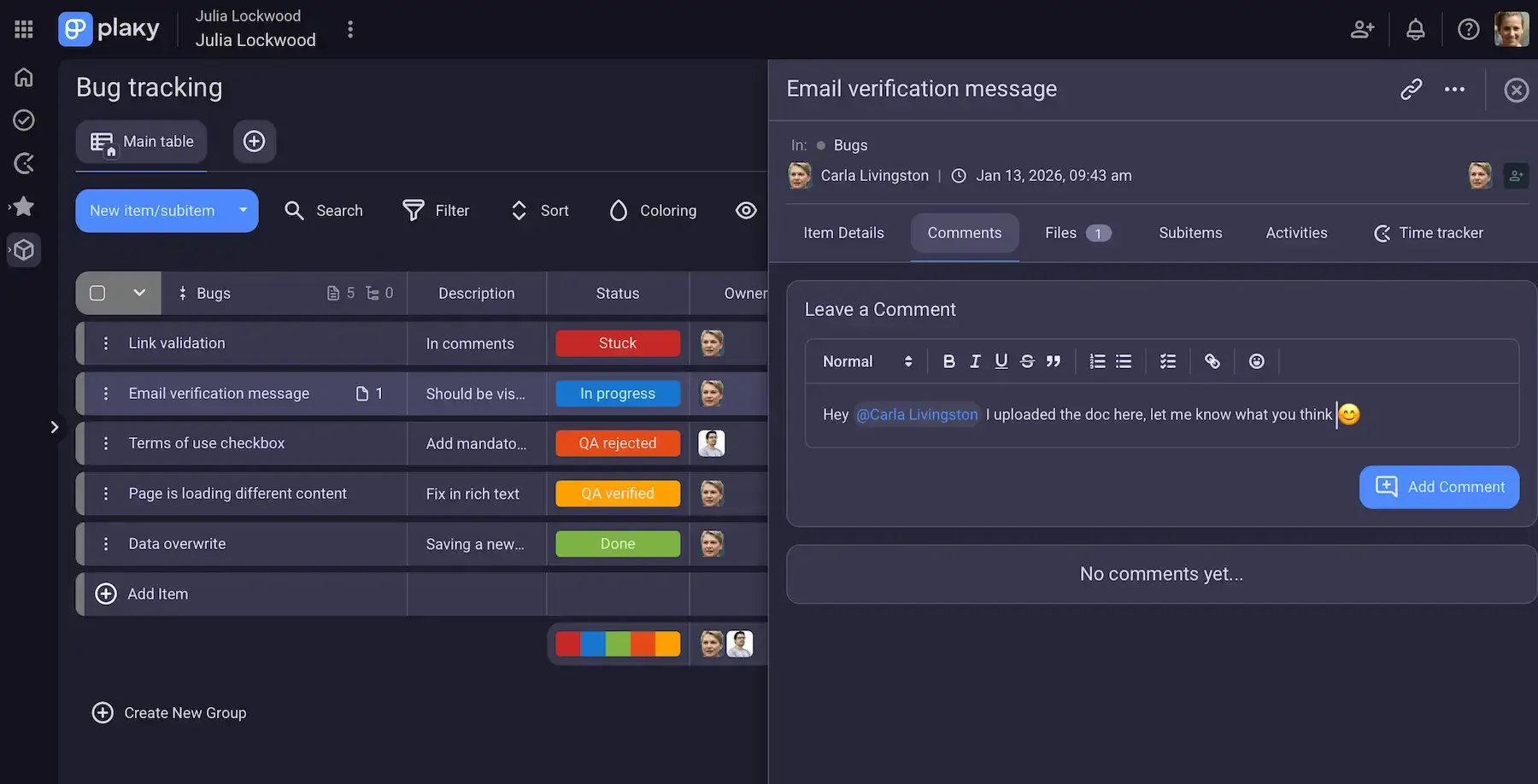Viewport: 1538px width, 784px height.
Task: Insert a link in the comment
Action: 1212,361
